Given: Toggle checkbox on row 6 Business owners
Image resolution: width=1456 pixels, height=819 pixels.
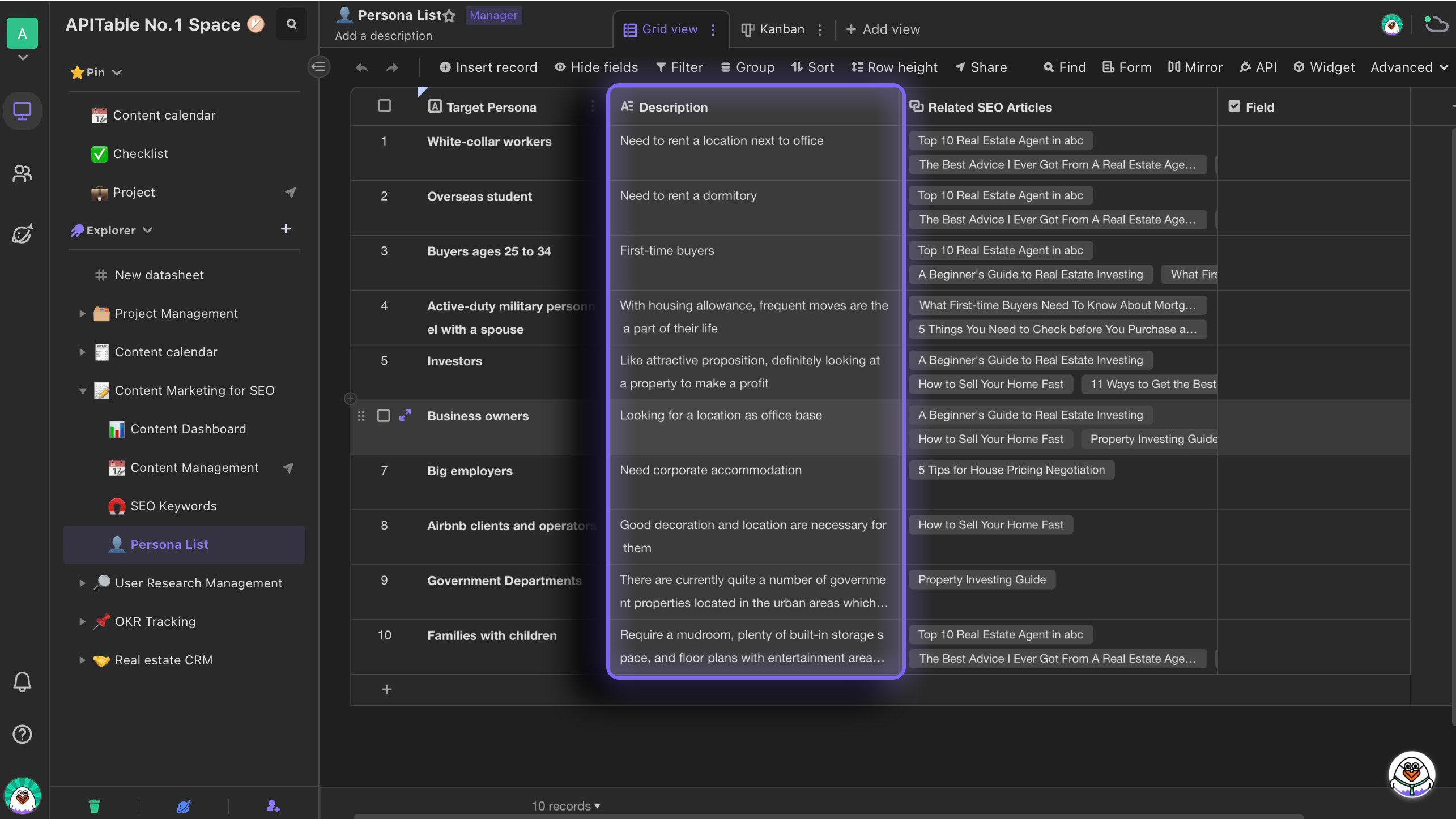Looking at the screenshot, I should (x=384, y=414).
